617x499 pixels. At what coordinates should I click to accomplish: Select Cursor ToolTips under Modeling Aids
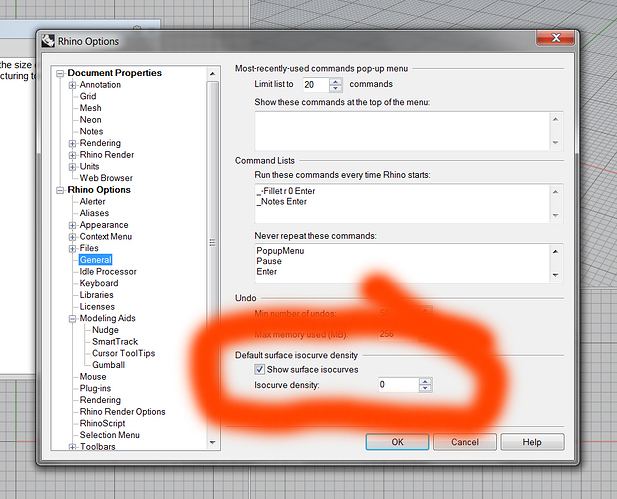click(x=124, y=353)
